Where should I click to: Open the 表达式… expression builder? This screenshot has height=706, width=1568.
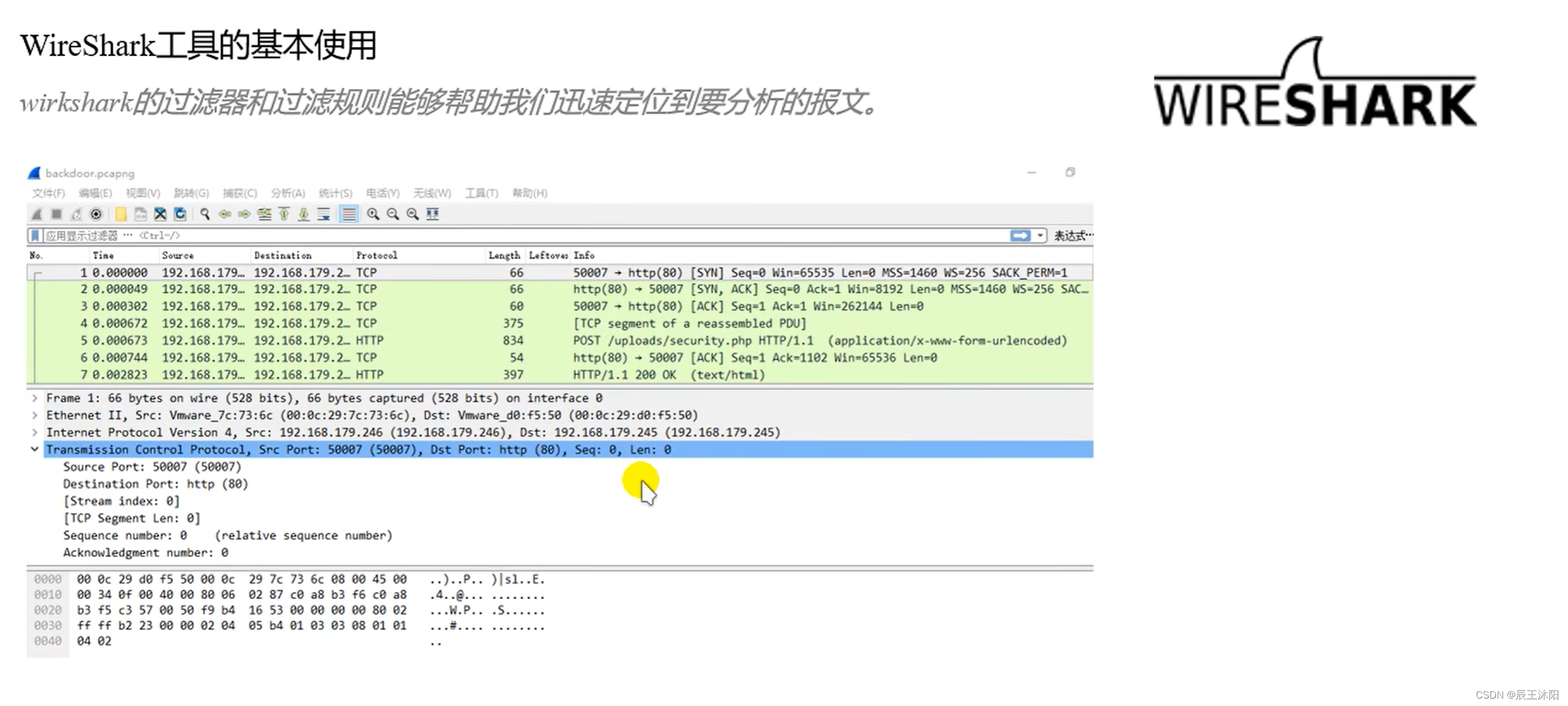tap(1073, 236)
